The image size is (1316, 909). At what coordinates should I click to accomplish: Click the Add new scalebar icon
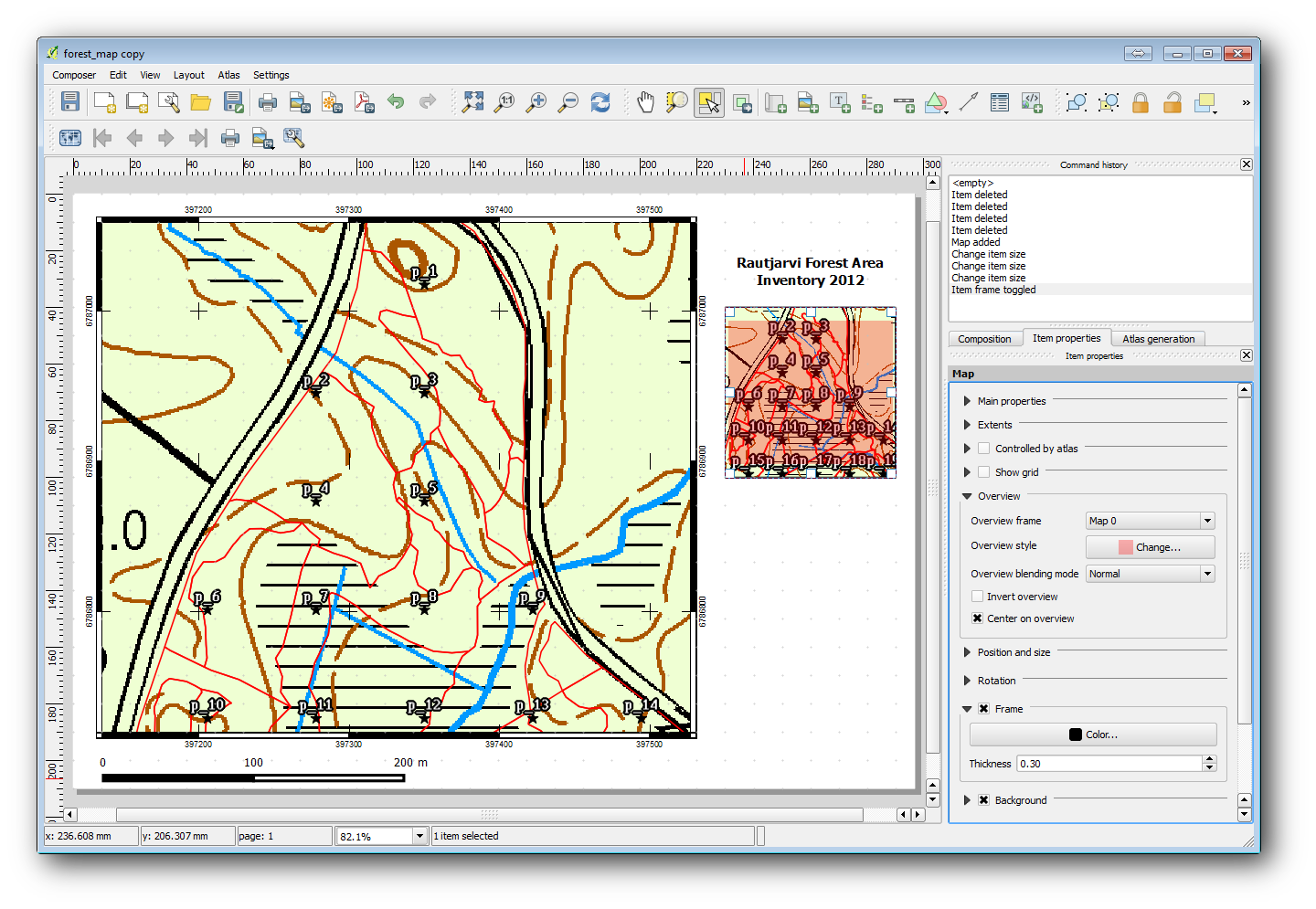click(x=904, y=102)
